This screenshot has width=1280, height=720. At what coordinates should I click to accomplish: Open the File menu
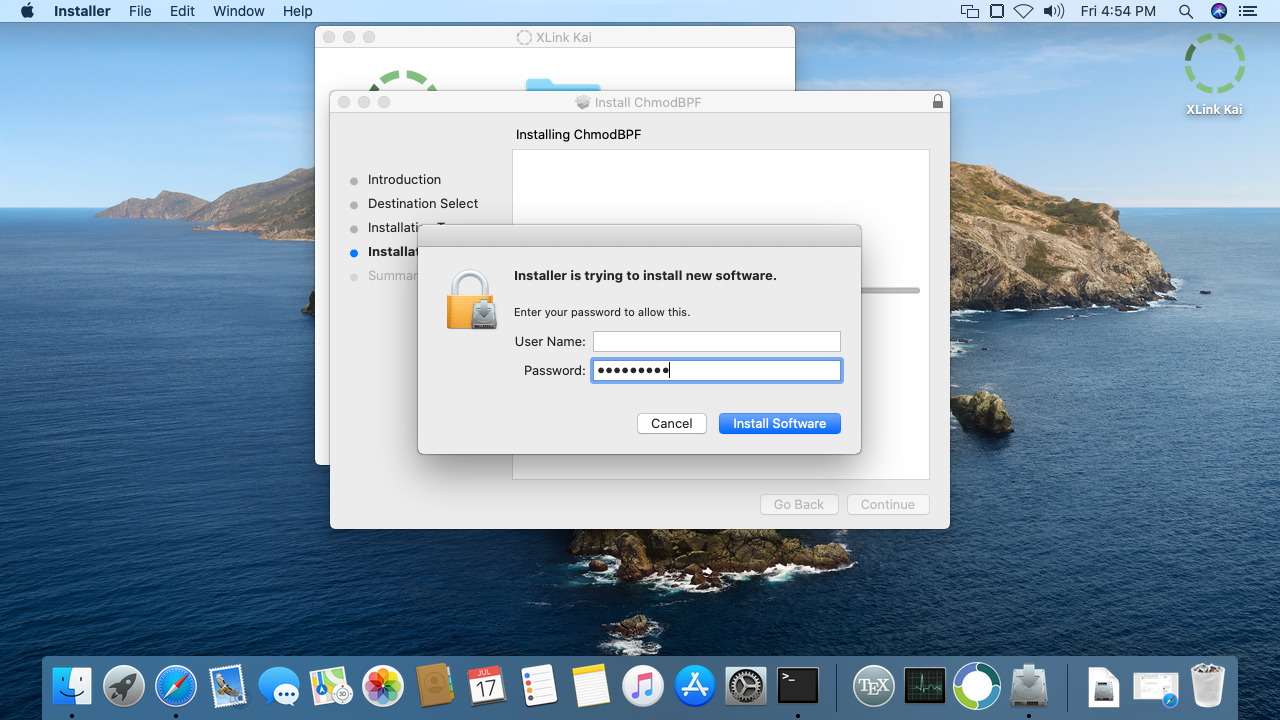point(140,11)
